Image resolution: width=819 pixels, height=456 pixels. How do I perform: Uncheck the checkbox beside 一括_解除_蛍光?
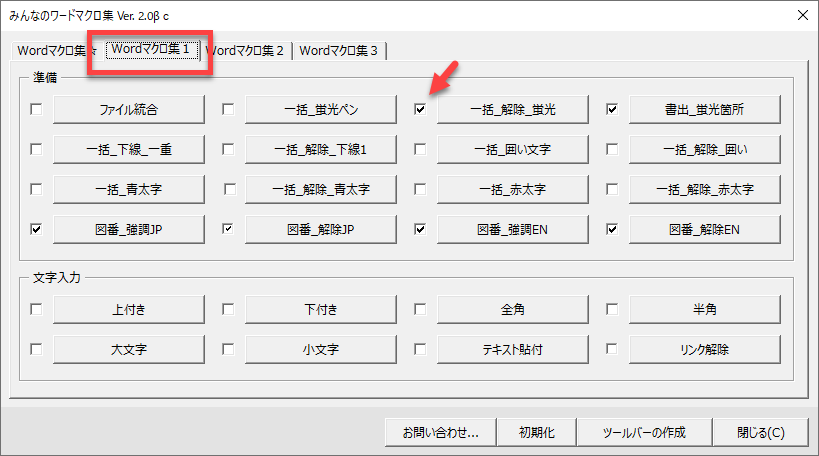click(x=421, y=109)
